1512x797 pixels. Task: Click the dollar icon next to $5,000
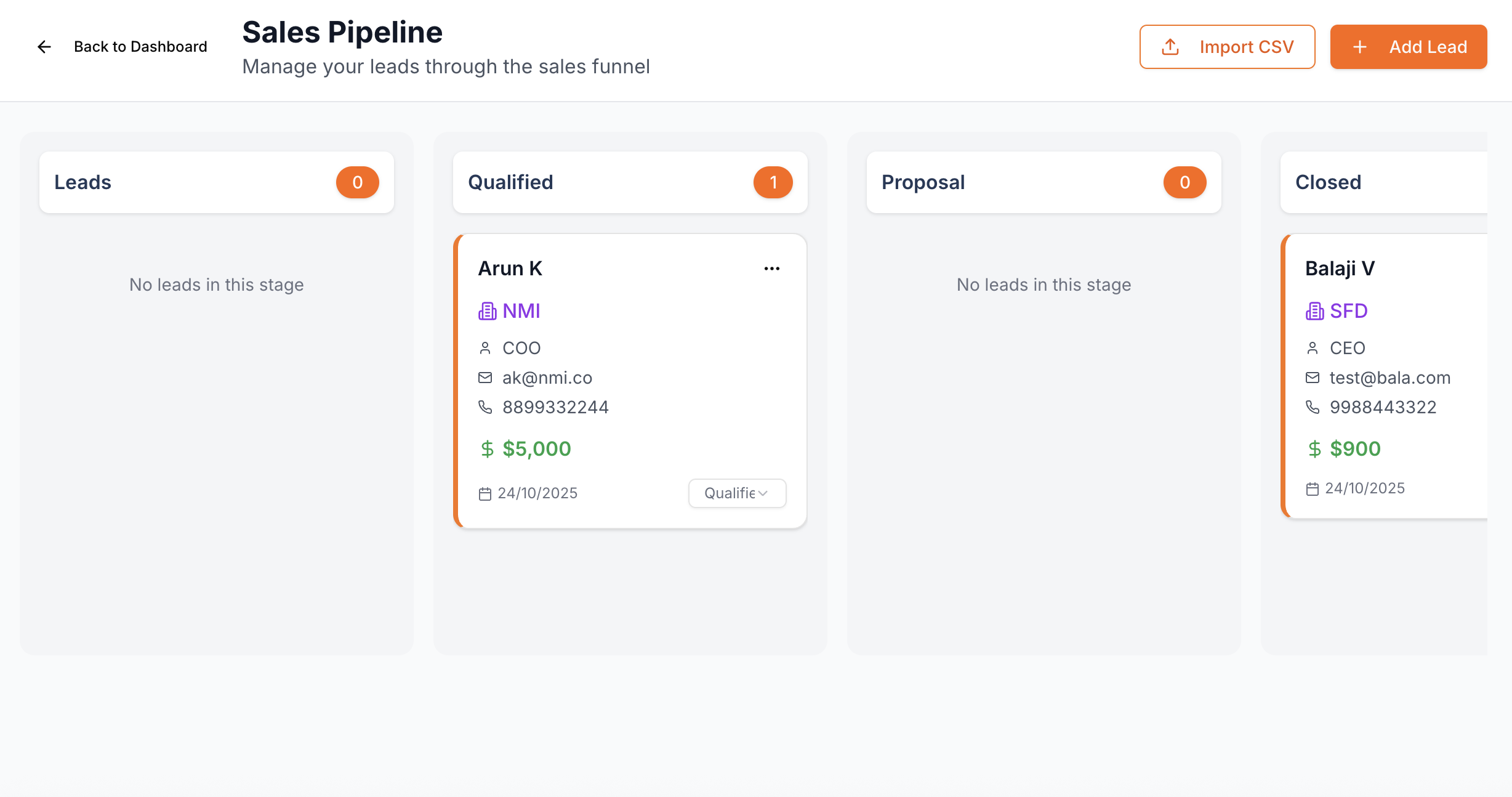tap(487, 449)
